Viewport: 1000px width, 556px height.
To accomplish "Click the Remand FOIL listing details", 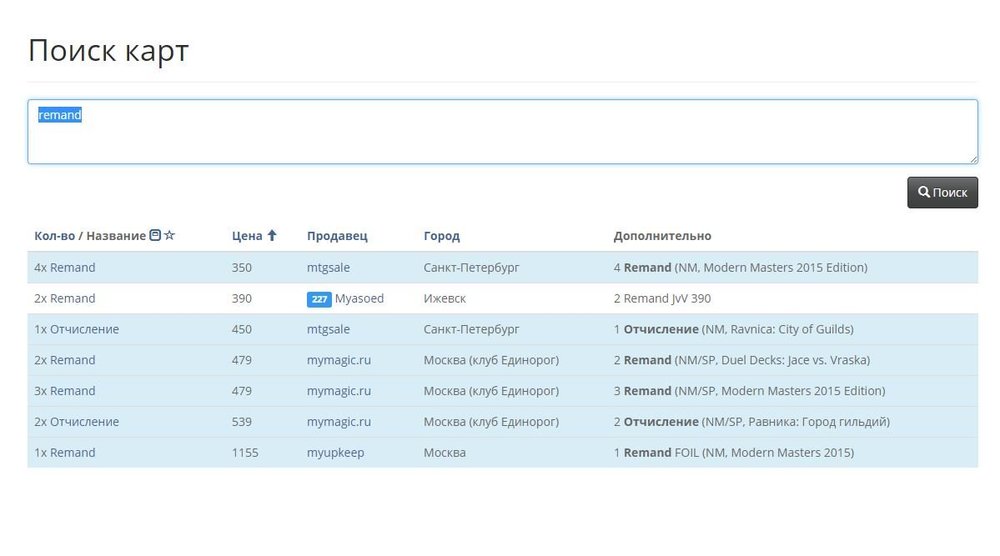I will [733, 453].
